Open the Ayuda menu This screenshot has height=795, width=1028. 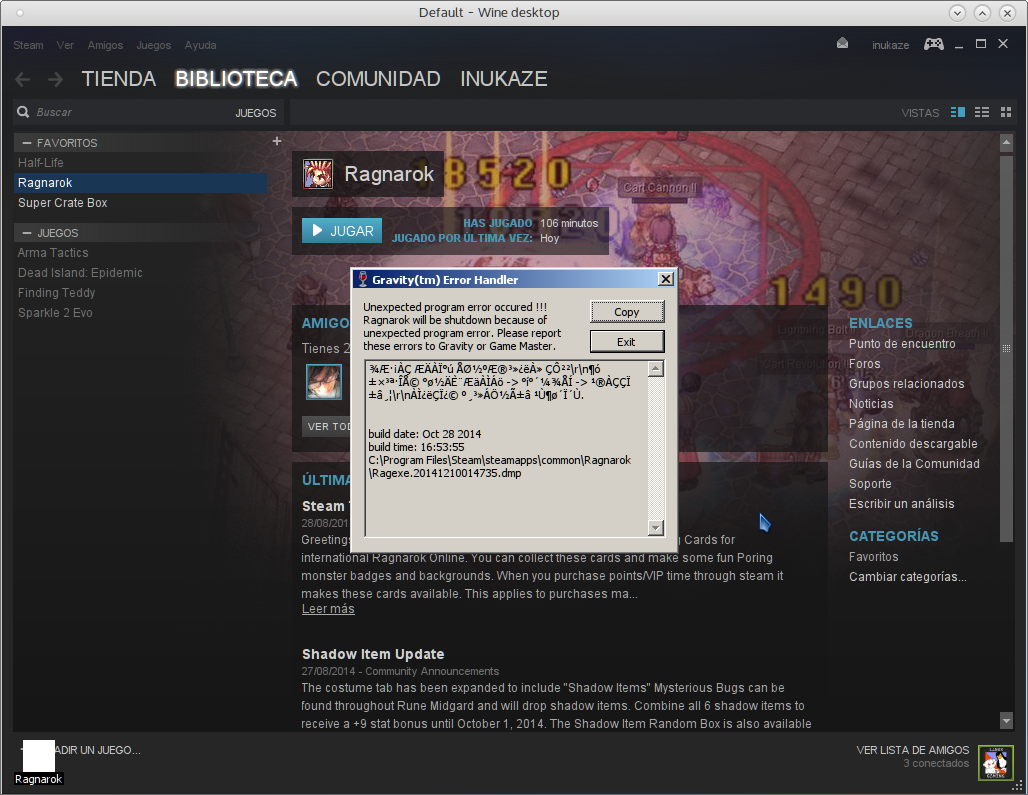(200, 45)
